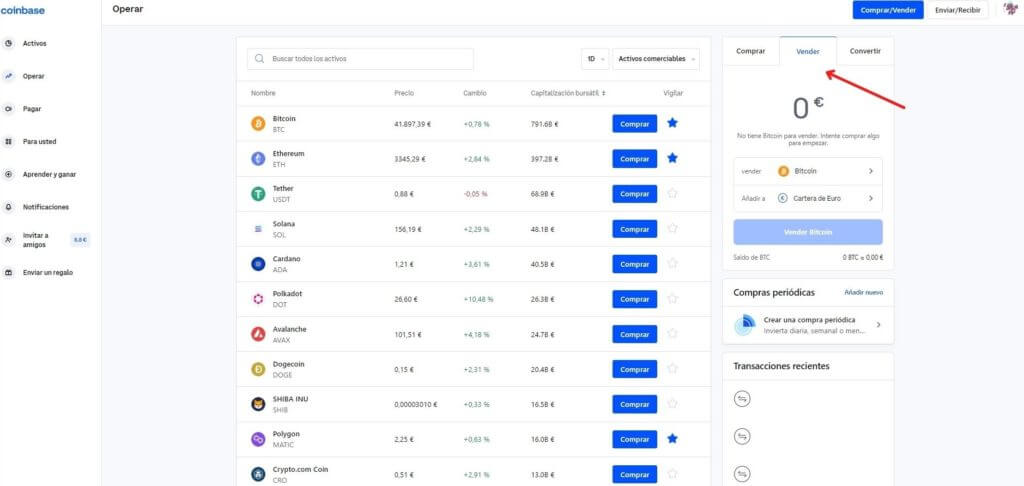
Task: Open the Notificaciones bell icon
Action: (x=8, y=207)
